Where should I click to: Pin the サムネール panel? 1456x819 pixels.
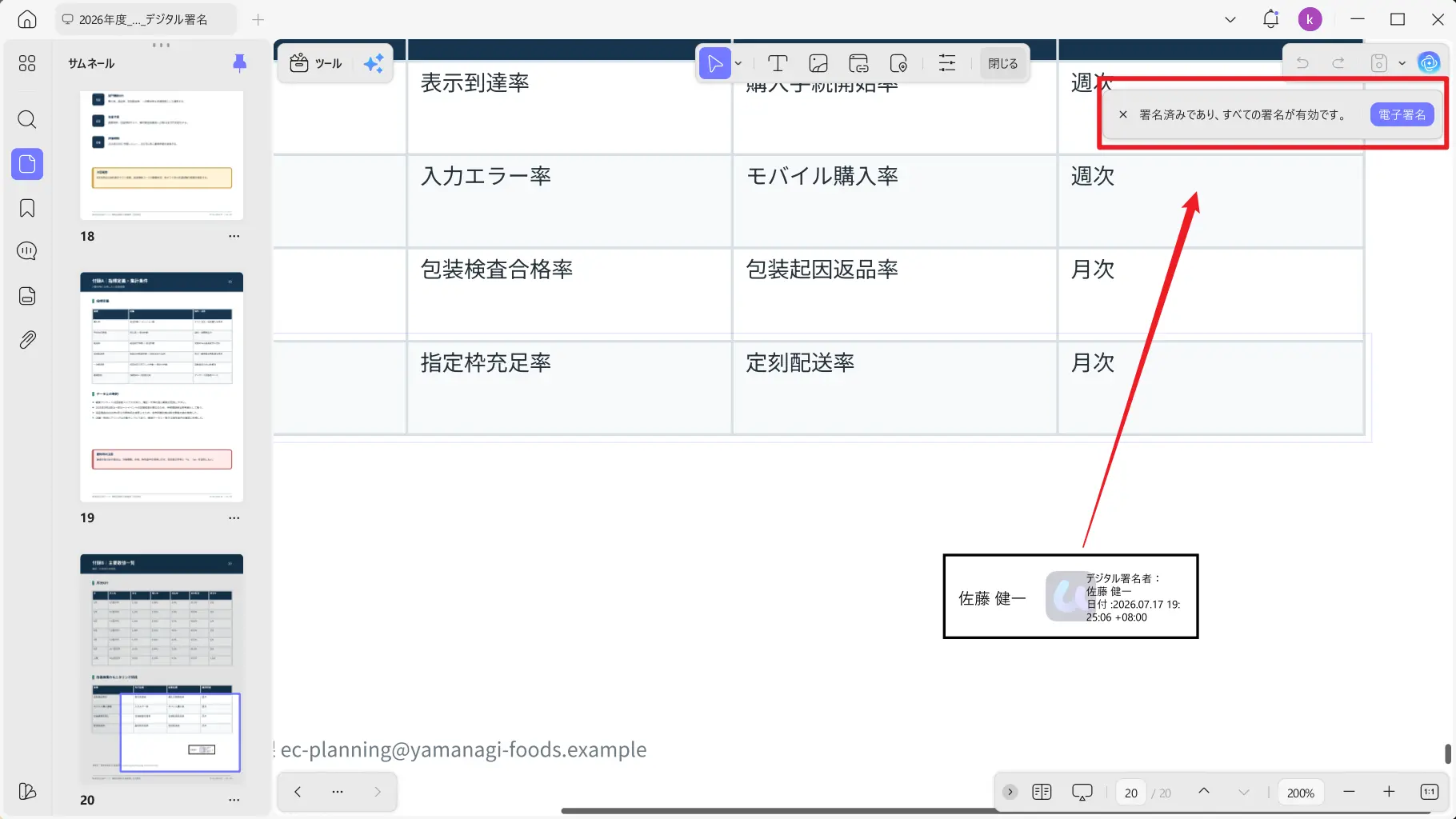239,63
